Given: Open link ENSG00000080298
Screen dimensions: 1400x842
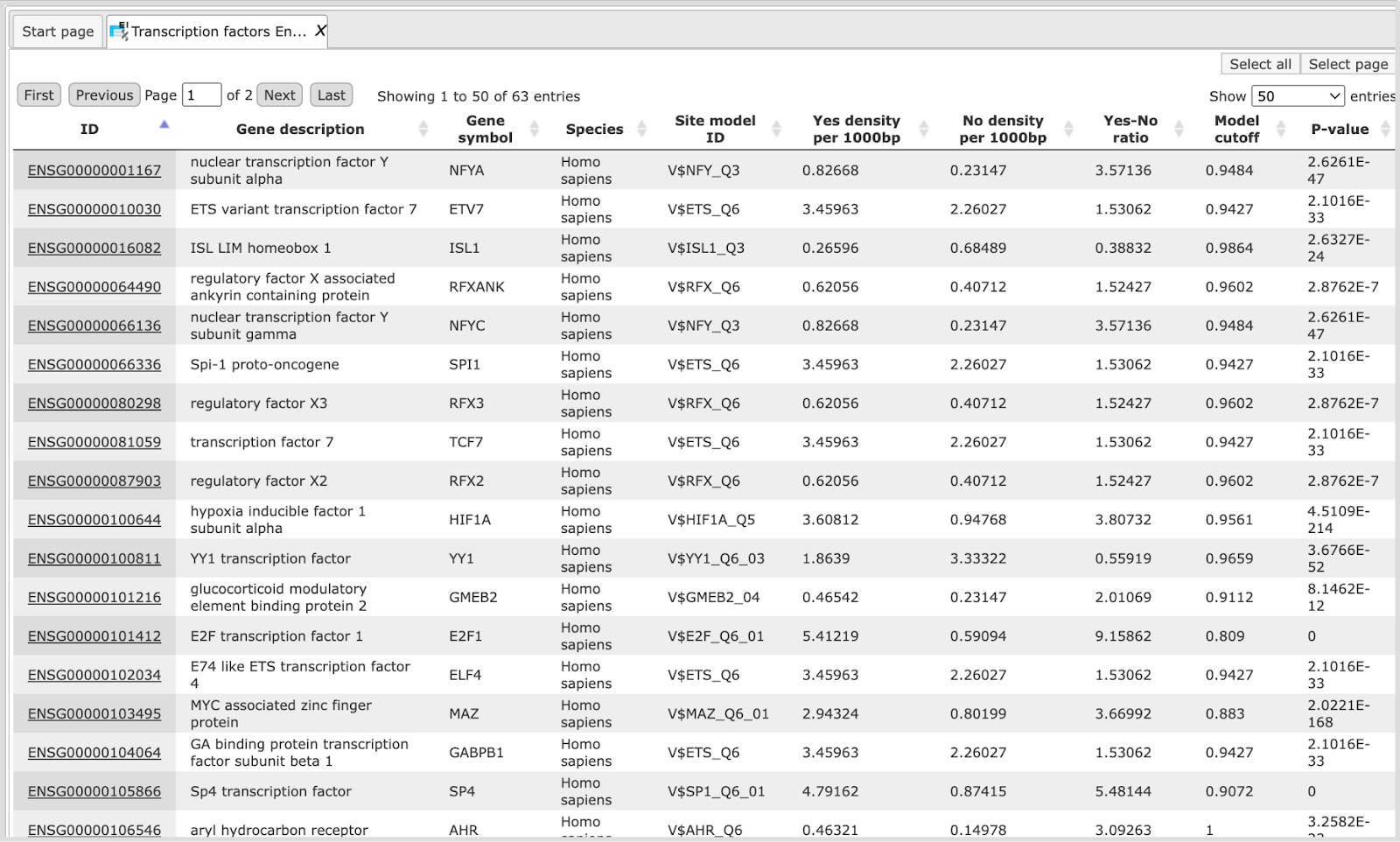Looking at the screenshot, I should tap(94, 403).
